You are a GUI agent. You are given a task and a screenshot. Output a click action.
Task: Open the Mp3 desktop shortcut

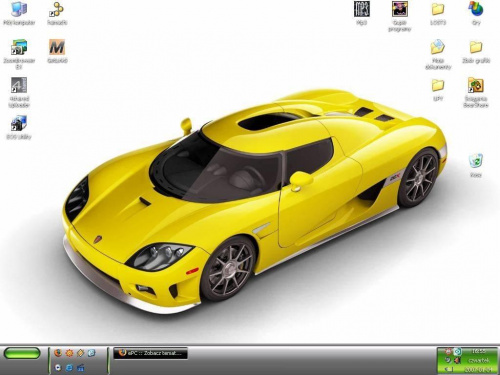tap(362, 13)
